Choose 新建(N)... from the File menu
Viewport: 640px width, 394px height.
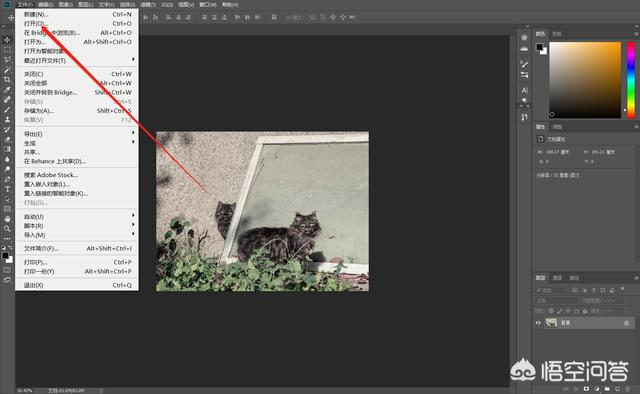tap(76, 14)
